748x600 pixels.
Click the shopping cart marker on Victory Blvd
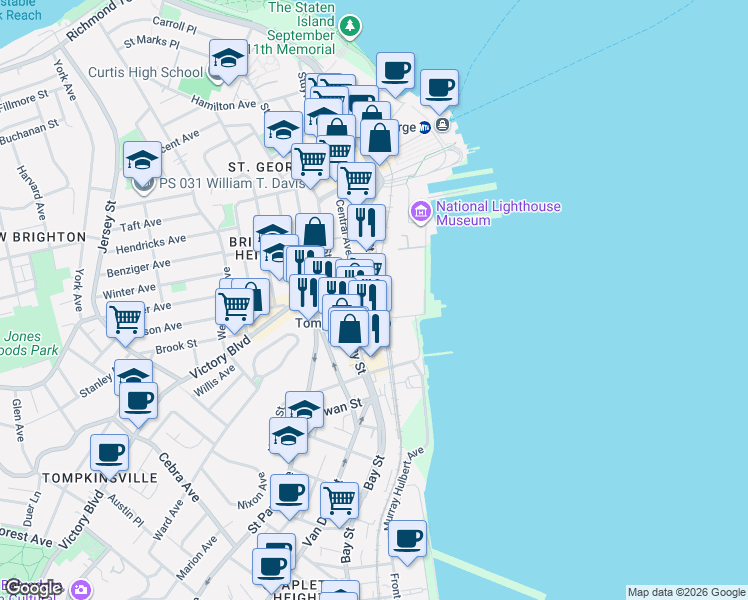pyautogui.click(x=234, y=310)
